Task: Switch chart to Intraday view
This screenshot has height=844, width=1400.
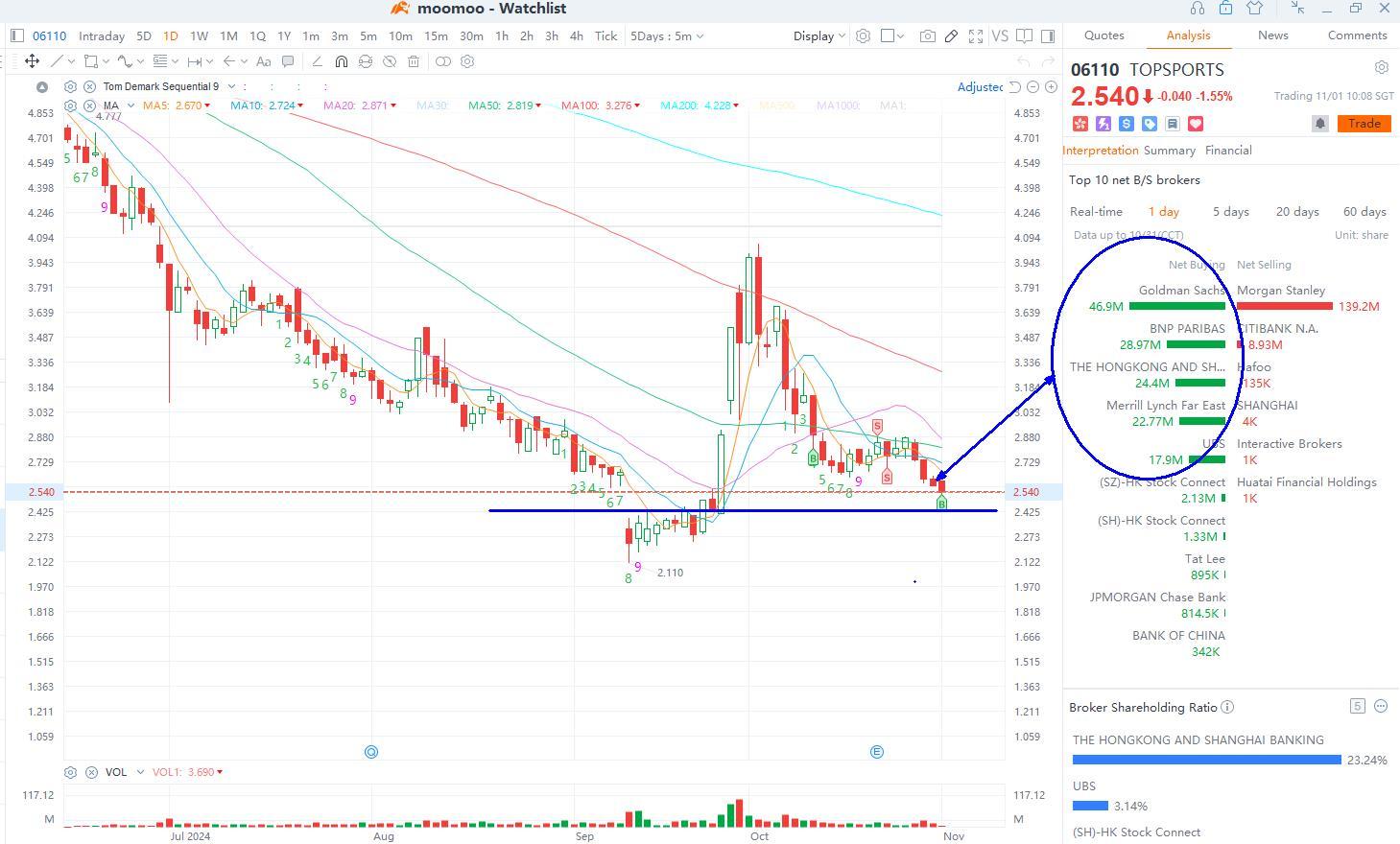Action: click(102, 36)
